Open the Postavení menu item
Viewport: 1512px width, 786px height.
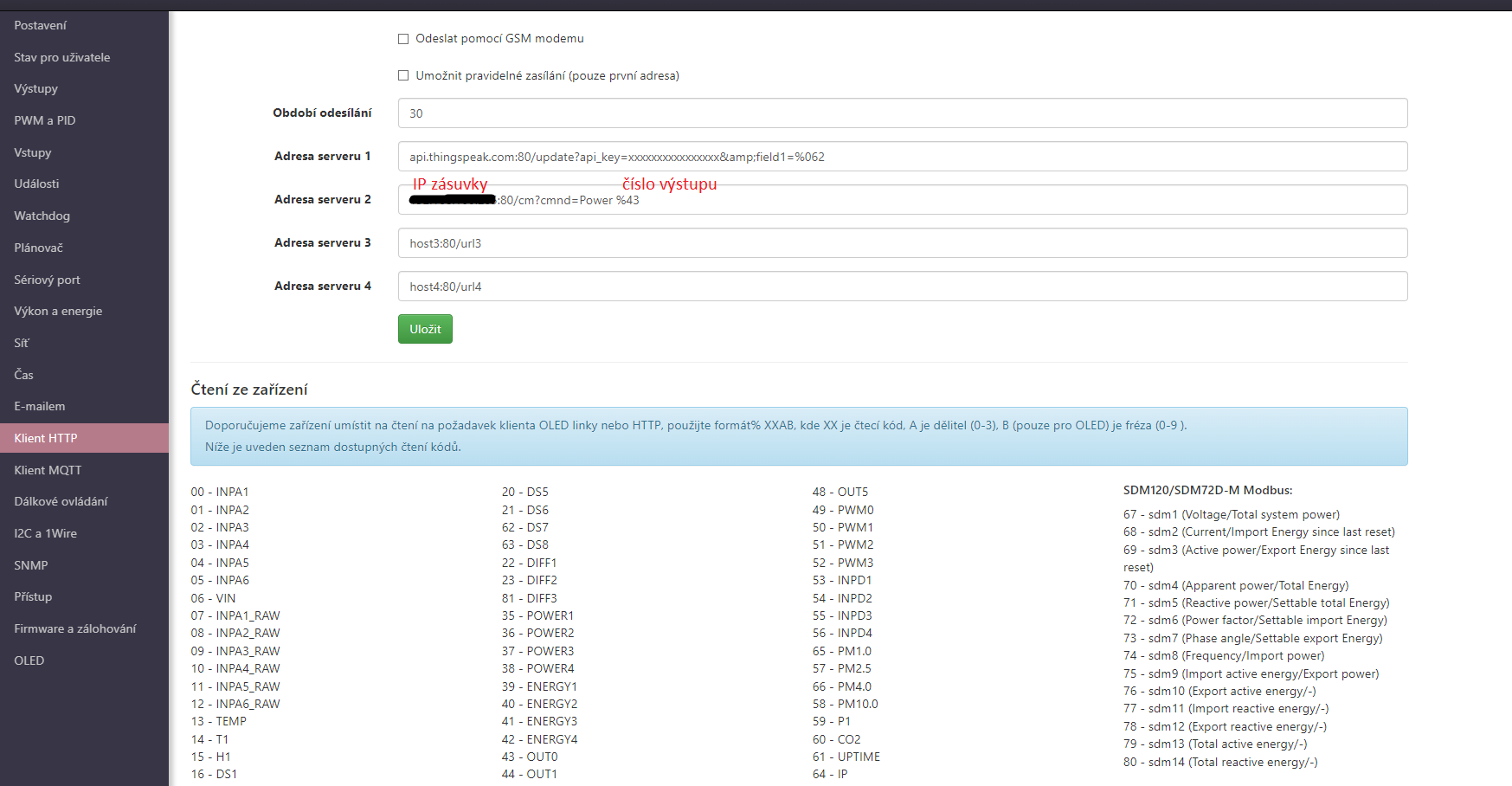[41, 26]
